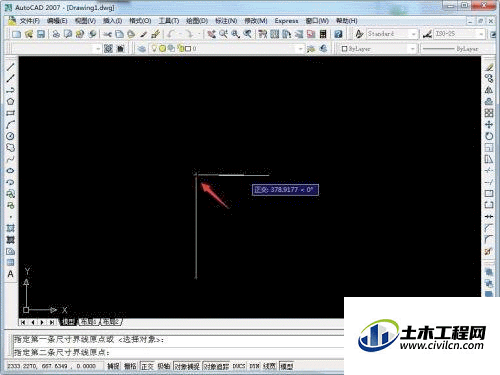Click the Plot printer icon
The image size is (500, 375).
(56, 34)
